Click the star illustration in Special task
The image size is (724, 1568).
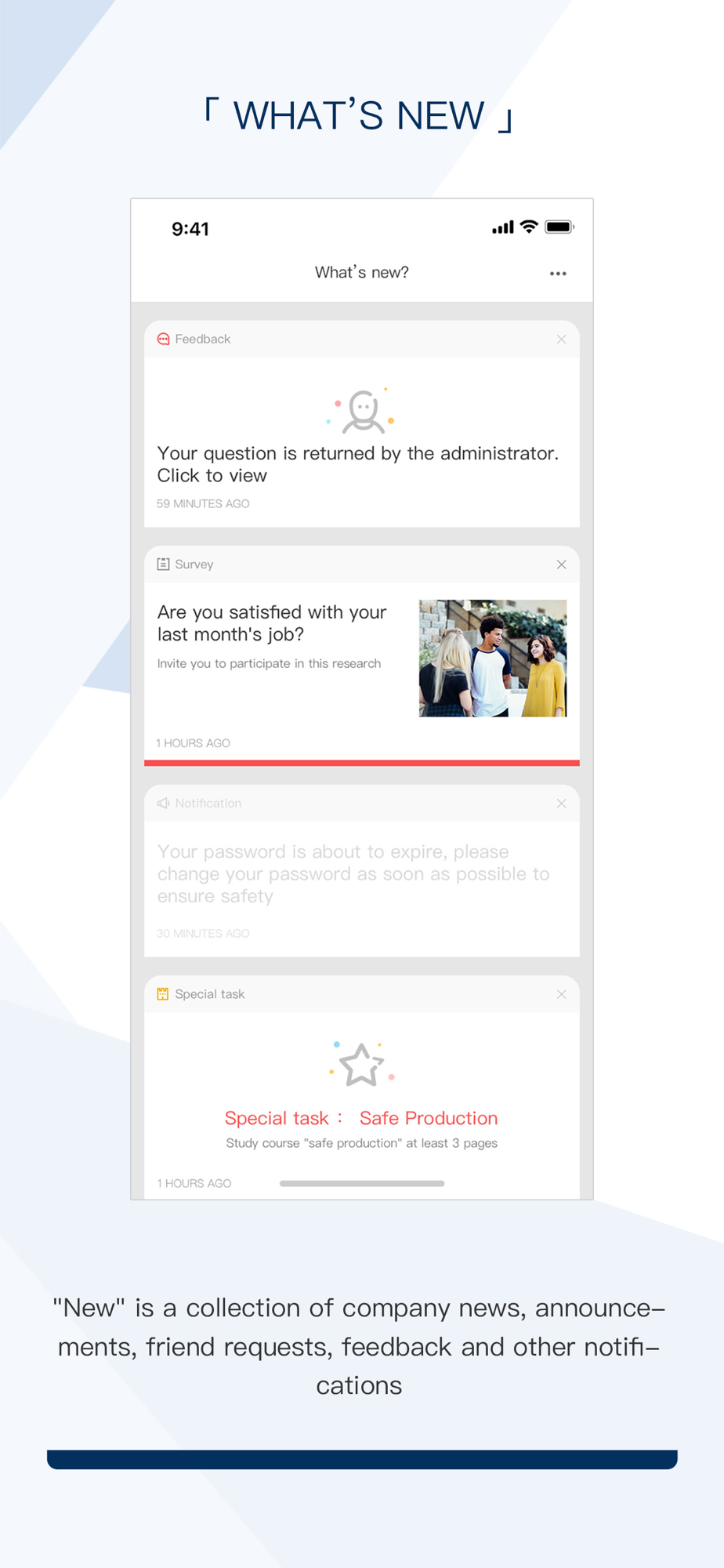point(362,1064)
